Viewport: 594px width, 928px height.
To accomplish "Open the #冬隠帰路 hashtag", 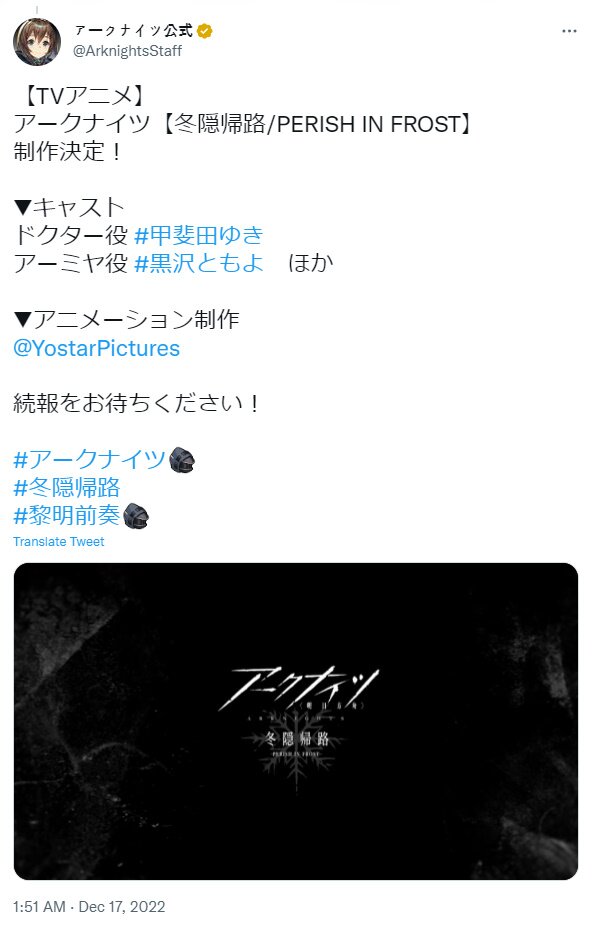I will [67, 488].
